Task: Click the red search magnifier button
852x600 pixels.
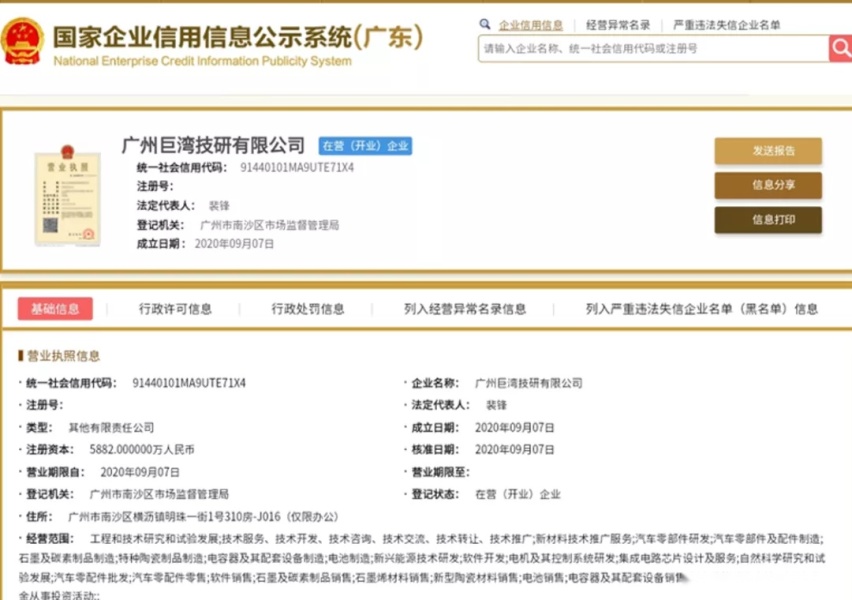Action: click(840, 48)
